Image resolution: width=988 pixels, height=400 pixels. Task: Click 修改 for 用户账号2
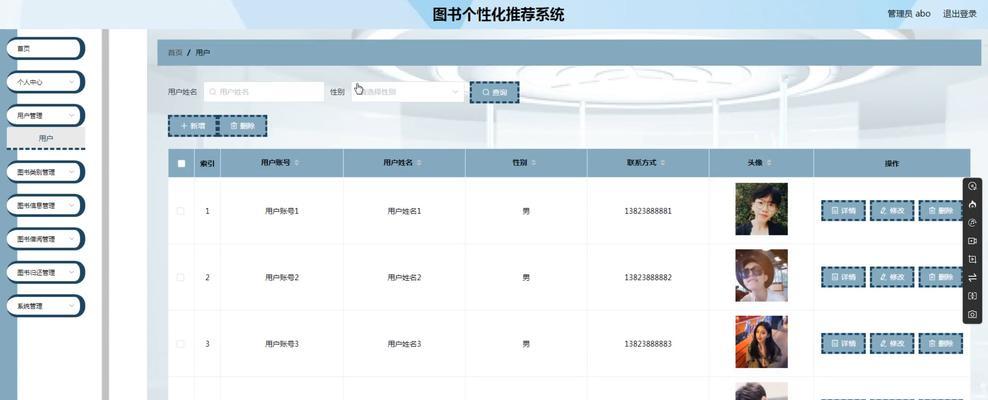click(x=892, y=277)
